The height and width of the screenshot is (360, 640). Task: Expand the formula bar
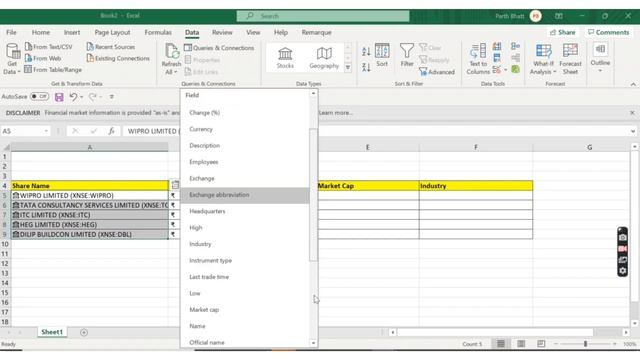(633, 131)
